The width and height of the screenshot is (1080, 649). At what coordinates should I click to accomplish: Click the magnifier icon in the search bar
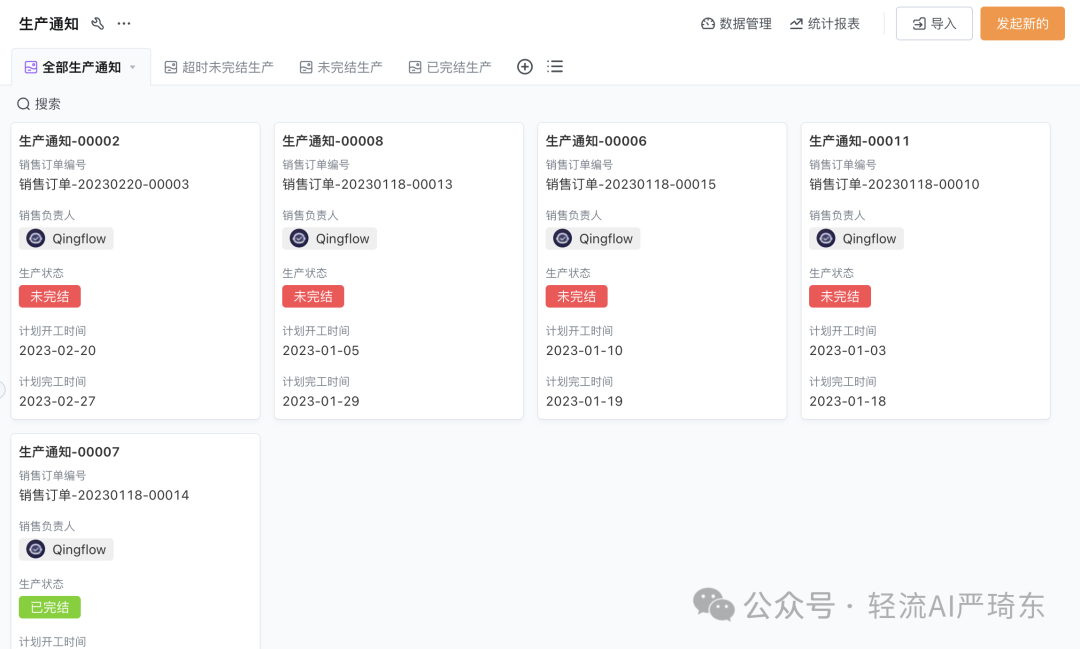(x=23, y=103)
